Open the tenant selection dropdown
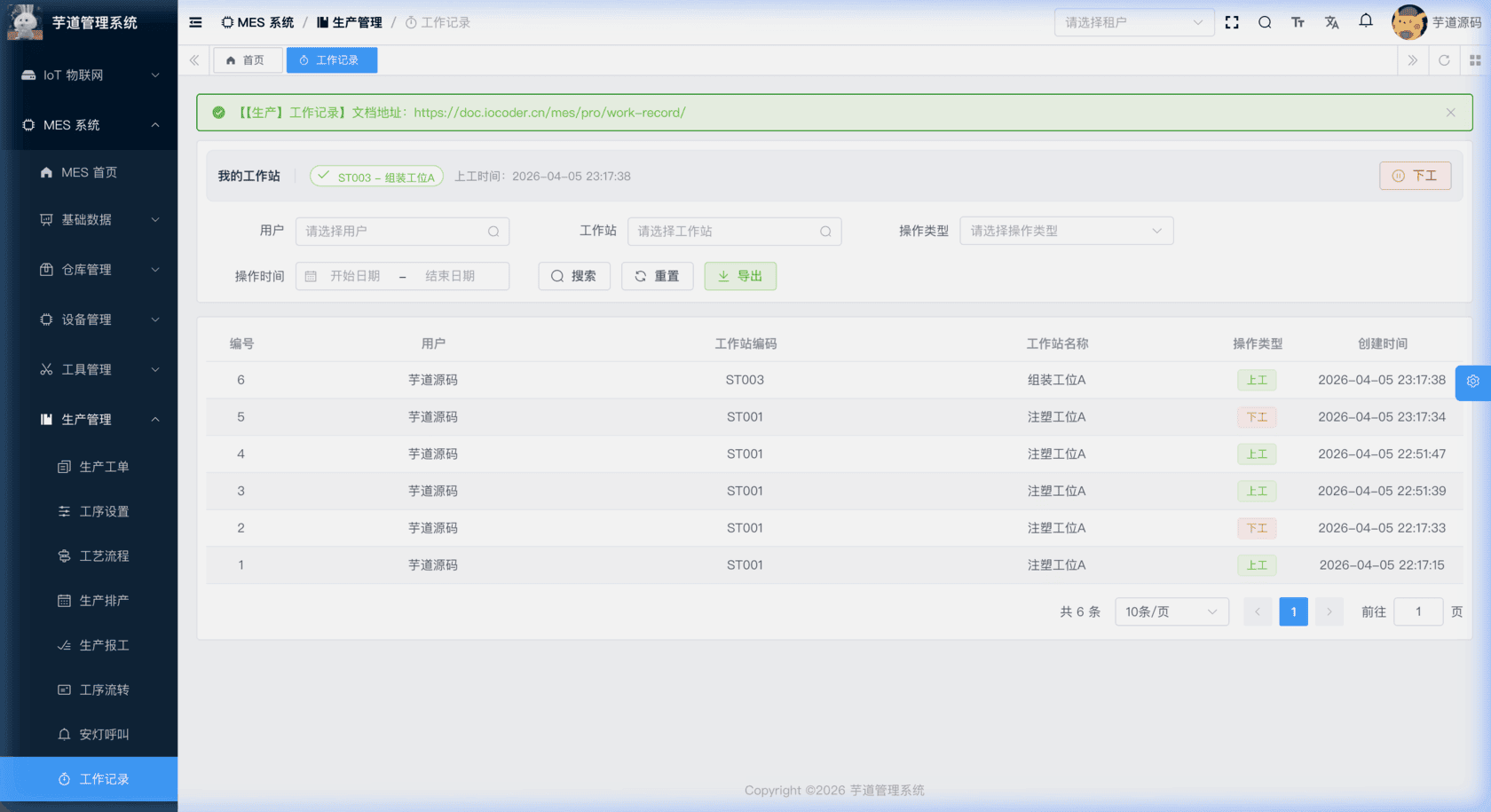The height and width of the screenshot is (812, 1491). [x=1133, y=22]
